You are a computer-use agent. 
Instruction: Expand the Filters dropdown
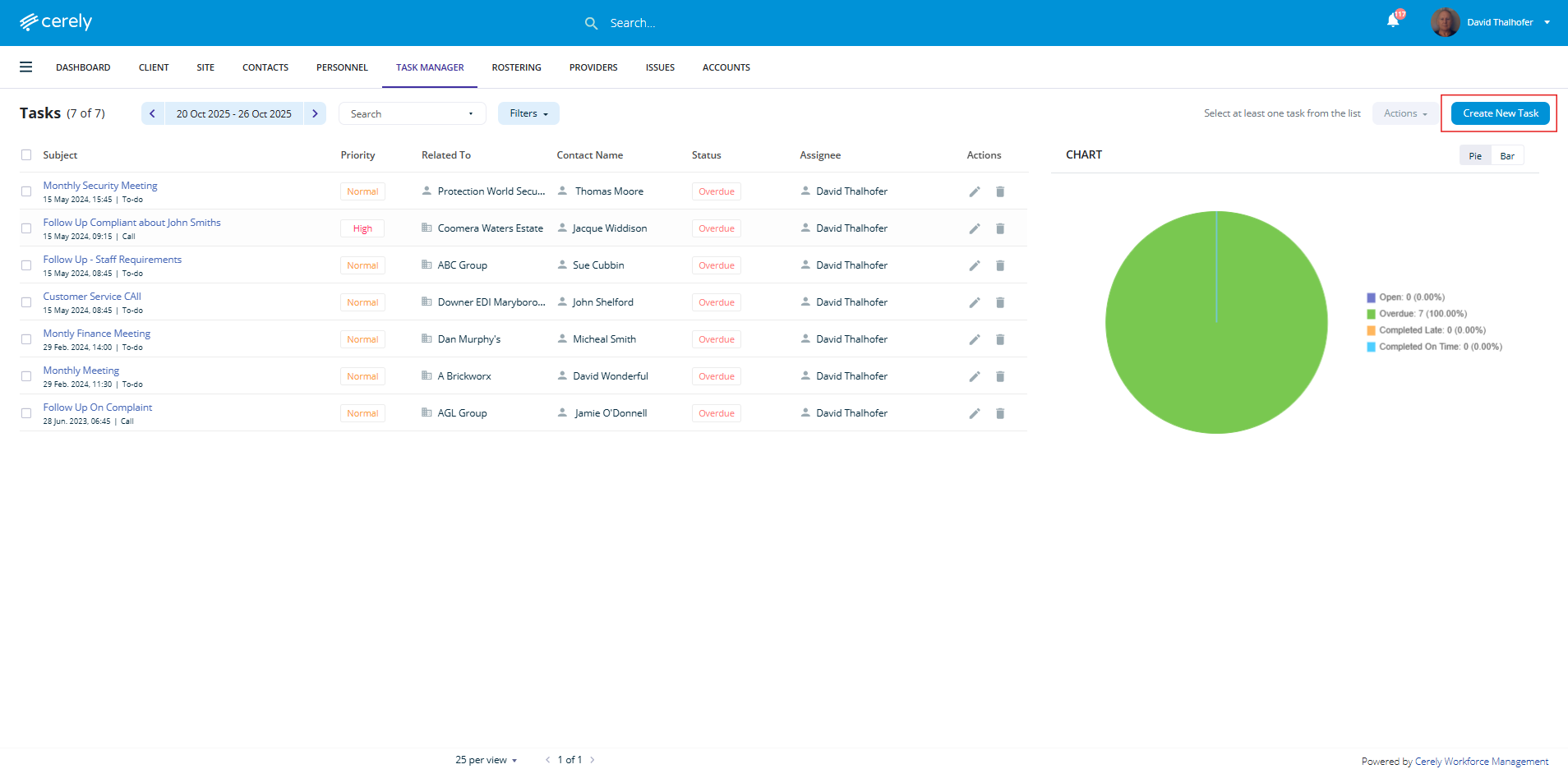tap(528, 113)
